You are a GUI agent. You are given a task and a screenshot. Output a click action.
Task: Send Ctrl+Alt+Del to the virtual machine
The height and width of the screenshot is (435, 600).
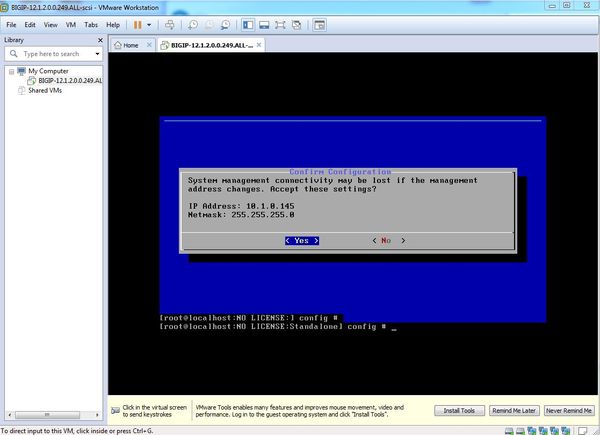(x=170, y=25)
